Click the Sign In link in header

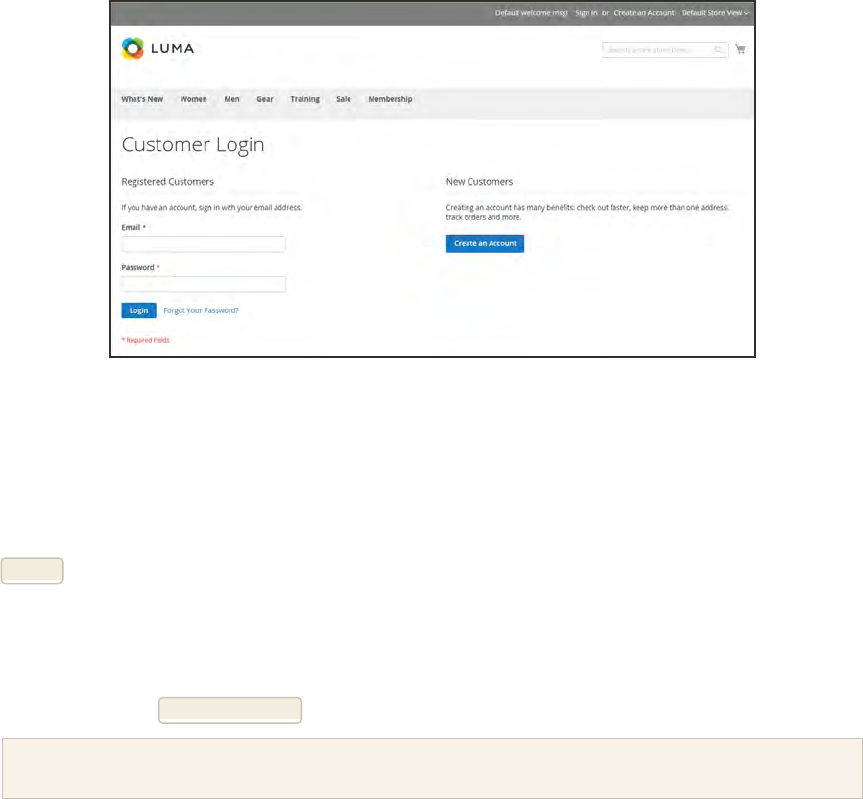[586, 13]
